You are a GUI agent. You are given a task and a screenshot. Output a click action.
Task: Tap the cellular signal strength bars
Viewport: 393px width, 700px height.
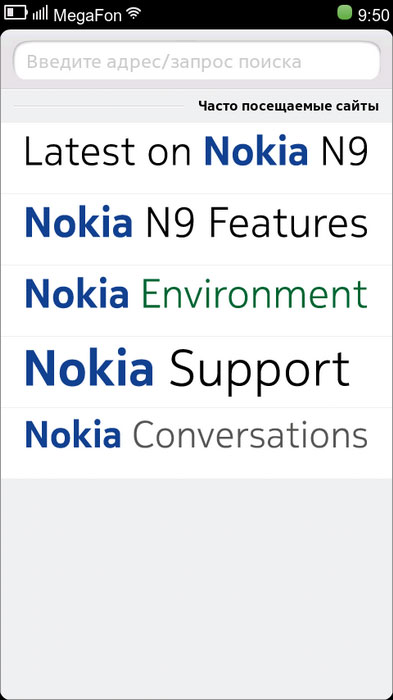[x=41, y=13]
